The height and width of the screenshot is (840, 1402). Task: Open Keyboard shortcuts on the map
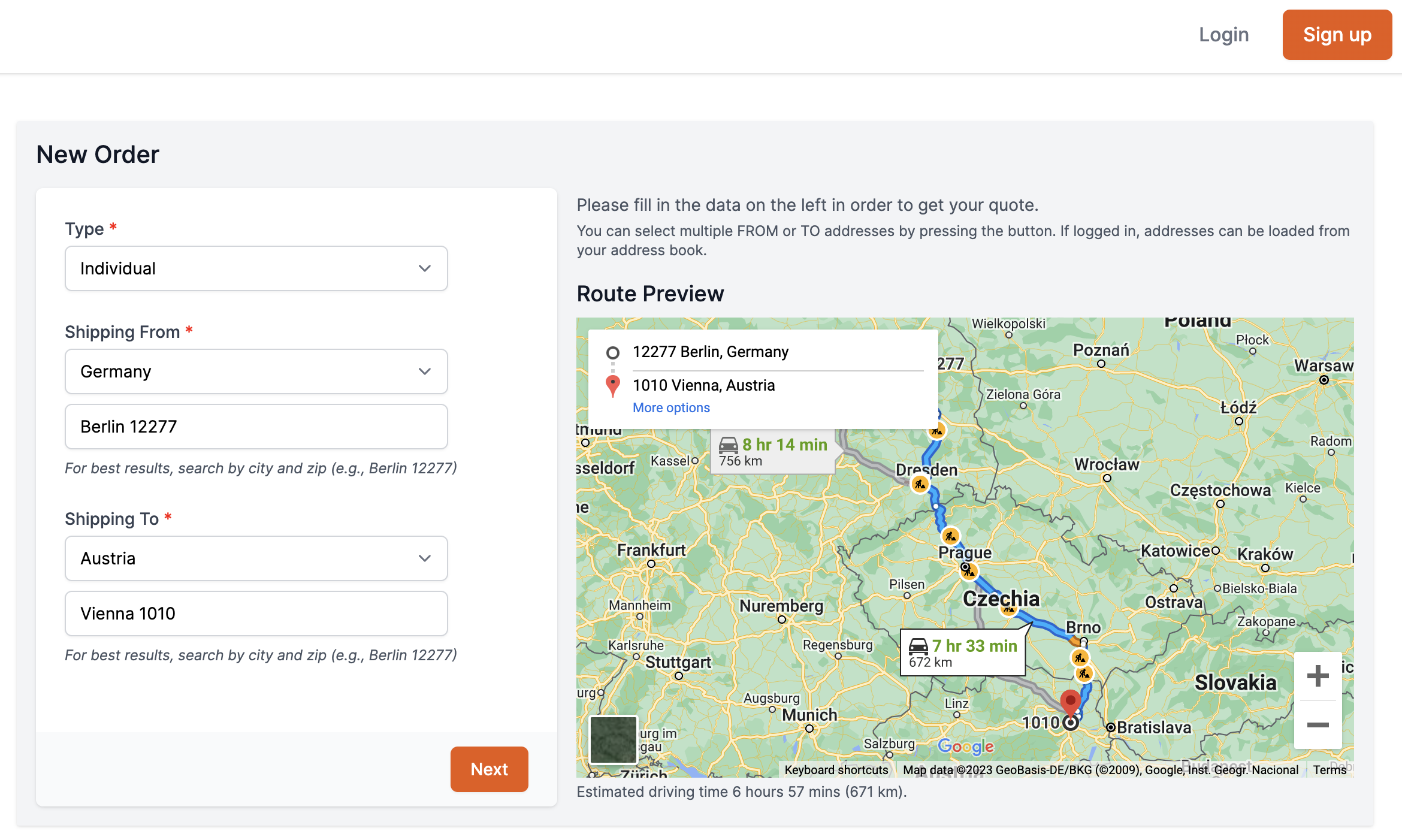[x=836, y=770]
